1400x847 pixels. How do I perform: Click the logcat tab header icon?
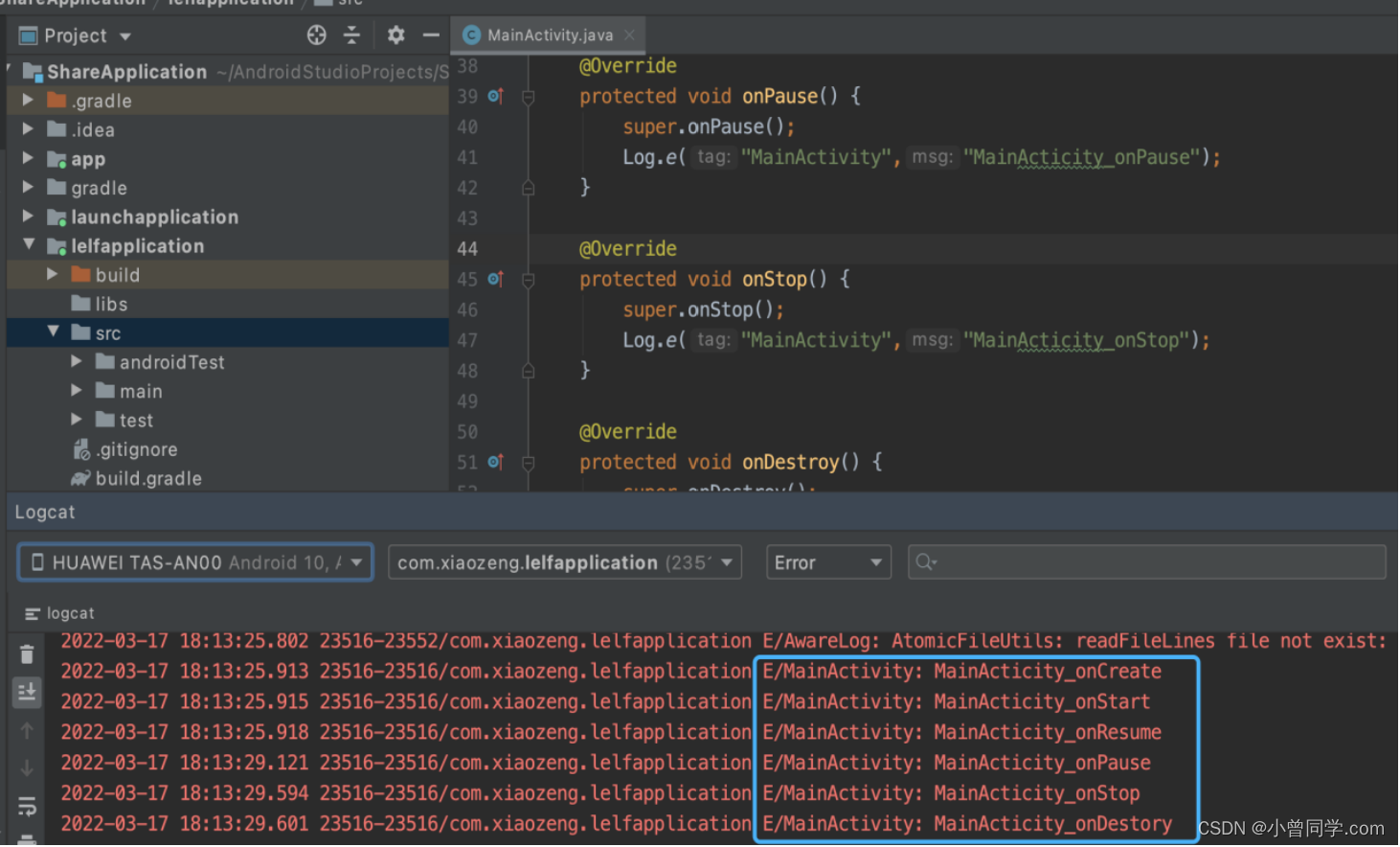(33, 613)
